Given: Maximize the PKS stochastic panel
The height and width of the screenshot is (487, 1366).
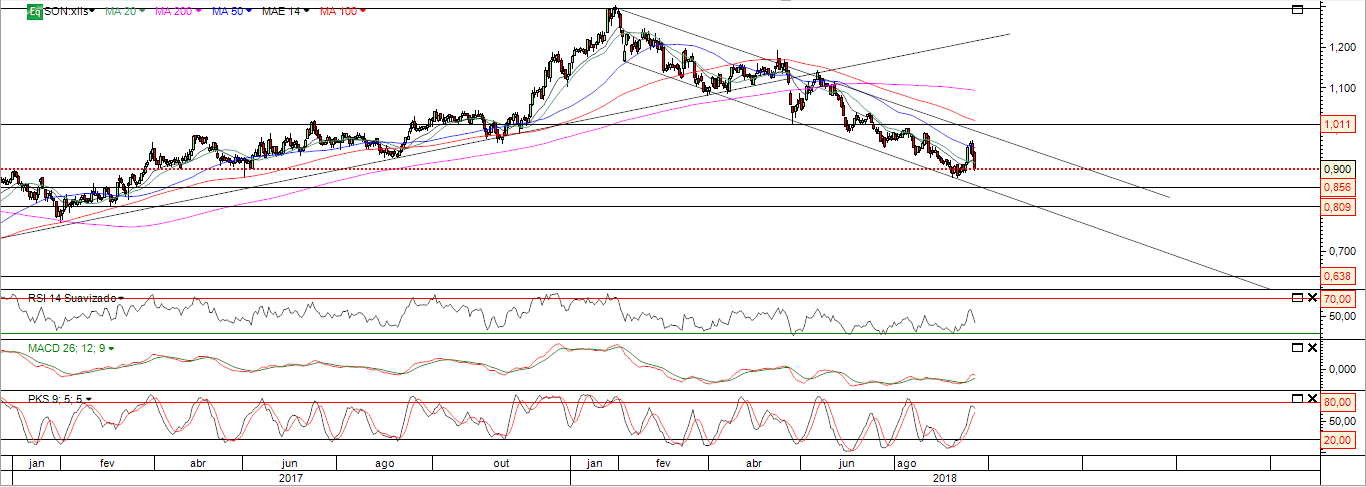Looking at the screenshot, I should pos(1298,398).
